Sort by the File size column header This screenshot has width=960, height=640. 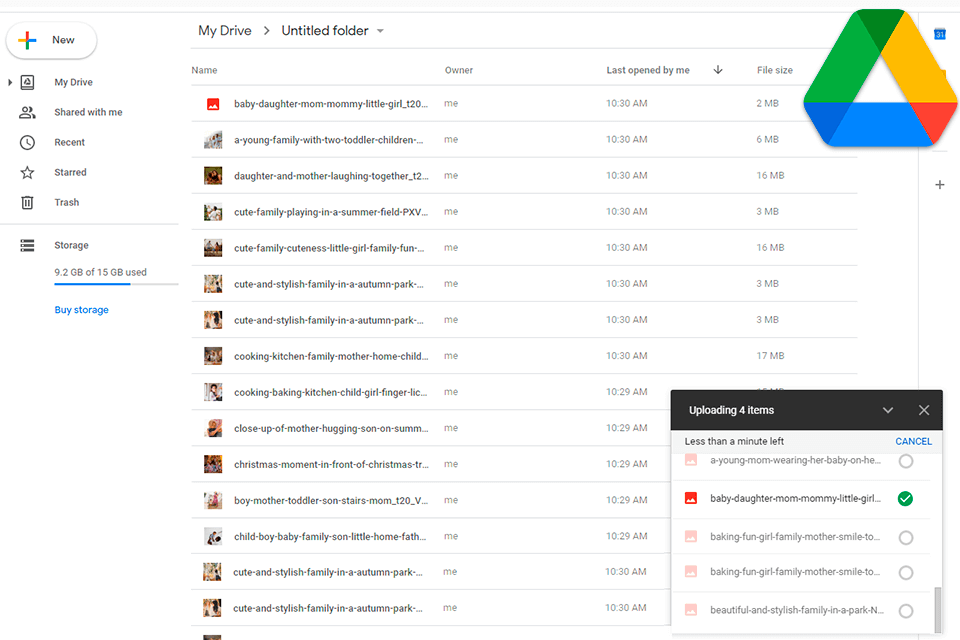tap(774, 70)
